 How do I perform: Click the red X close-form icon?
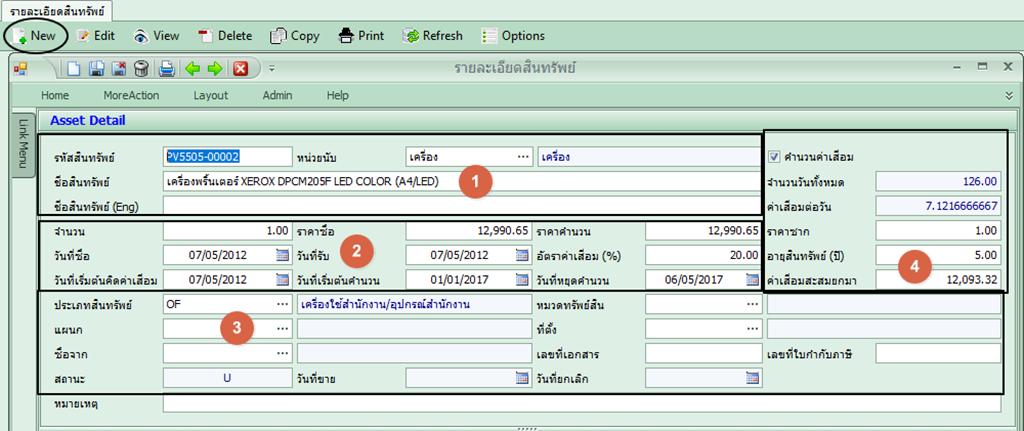(240, 69)
